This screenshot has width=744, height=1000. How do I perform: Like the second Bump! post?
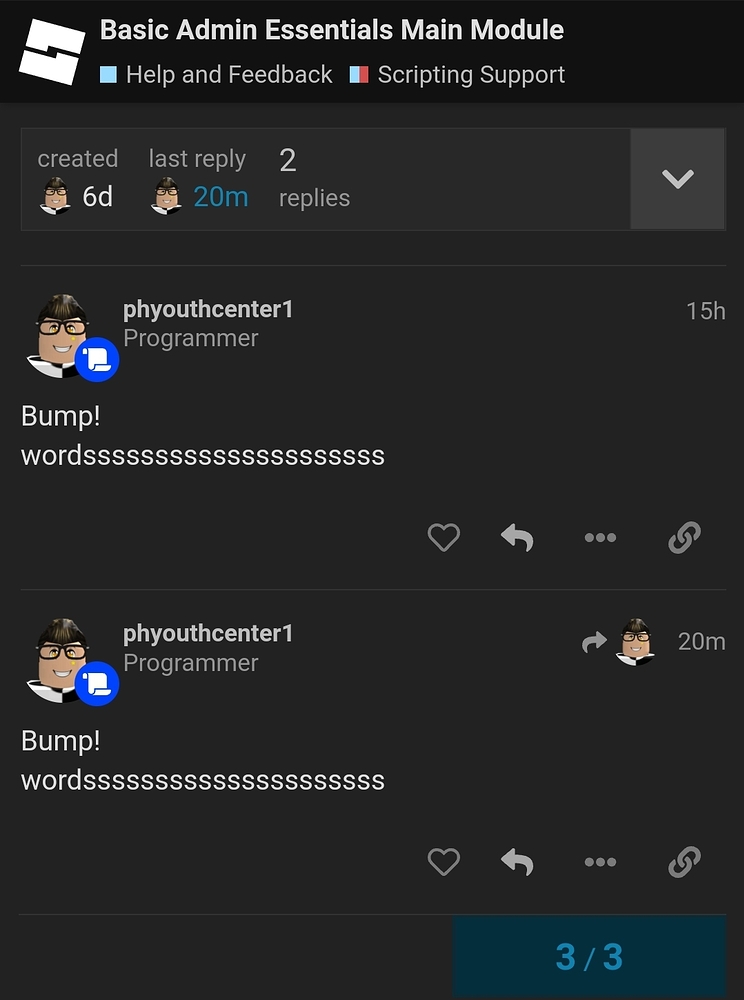(x=443, y=862)
